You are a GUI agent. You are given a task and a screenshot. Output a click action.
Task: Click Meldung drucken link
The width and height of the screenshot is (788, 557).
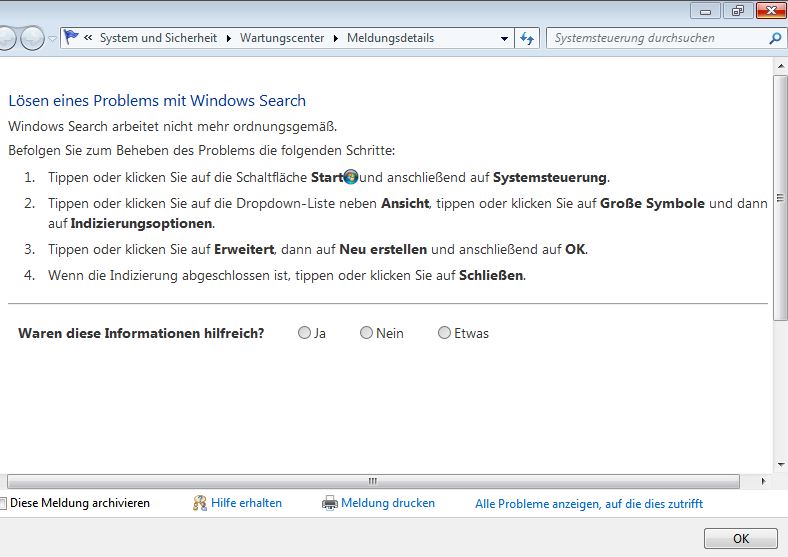coord(388,503)
